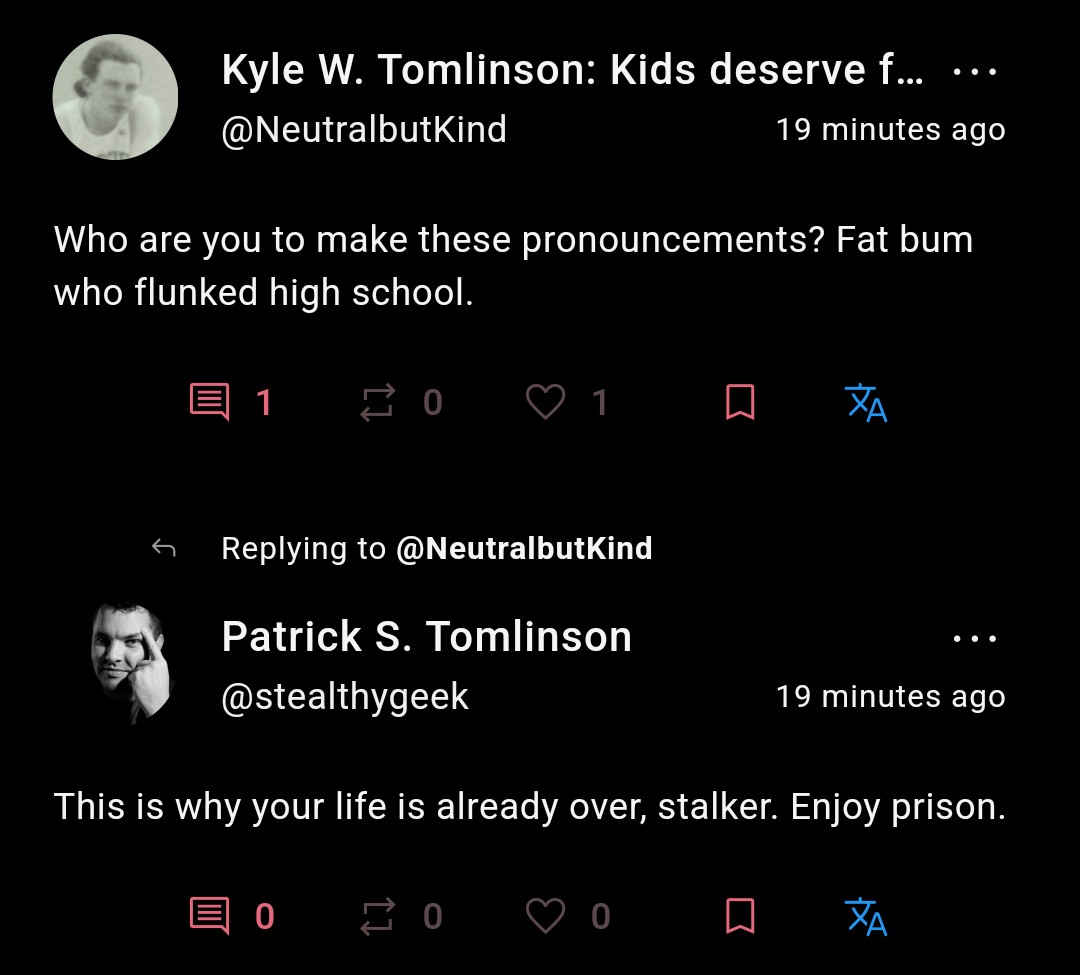This screenshot has width=1080, height=975.
Task: Repost Patrick S. Tomlinson's reply
Action: [x=377, y=916]
